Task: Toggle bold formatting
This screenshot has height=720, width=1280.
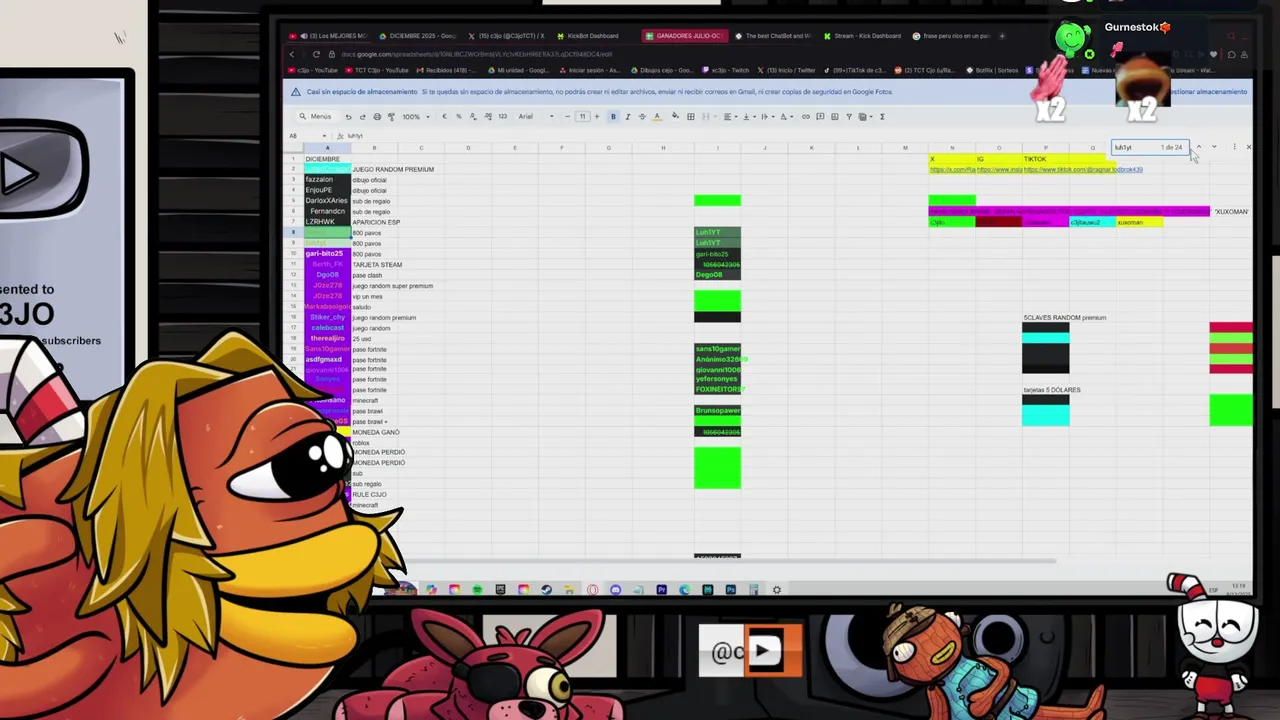Action: 613,116
